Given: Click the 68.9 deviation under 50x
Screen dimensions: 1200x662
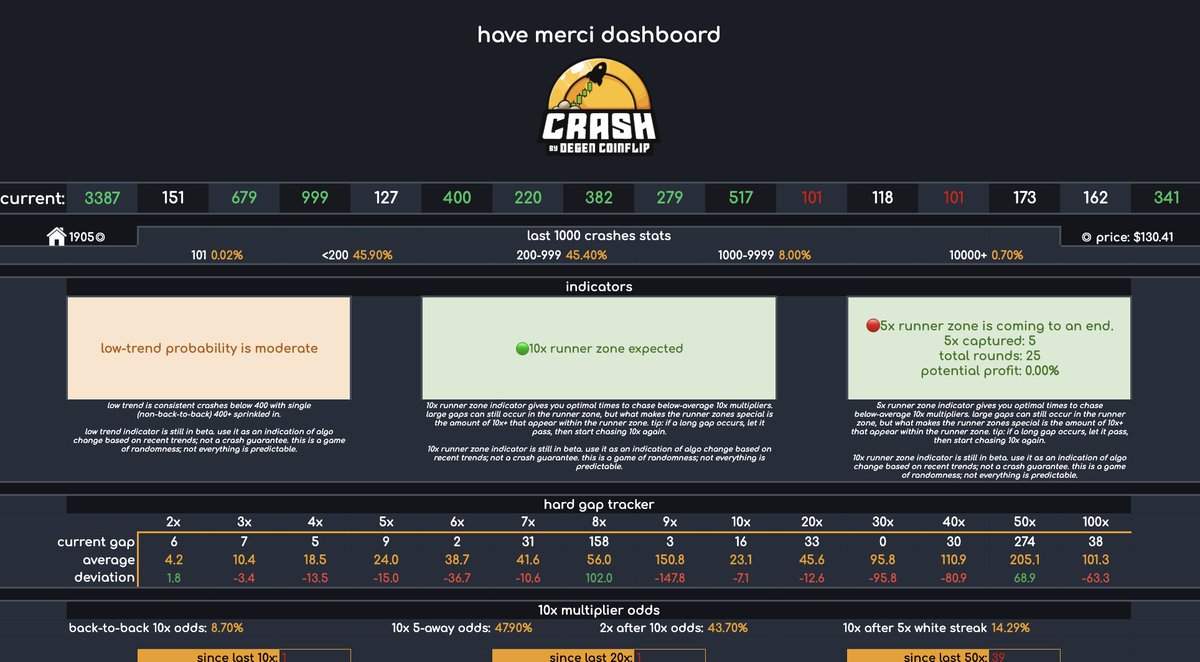Looking at the screenshot, I should tap(1025, 577).
